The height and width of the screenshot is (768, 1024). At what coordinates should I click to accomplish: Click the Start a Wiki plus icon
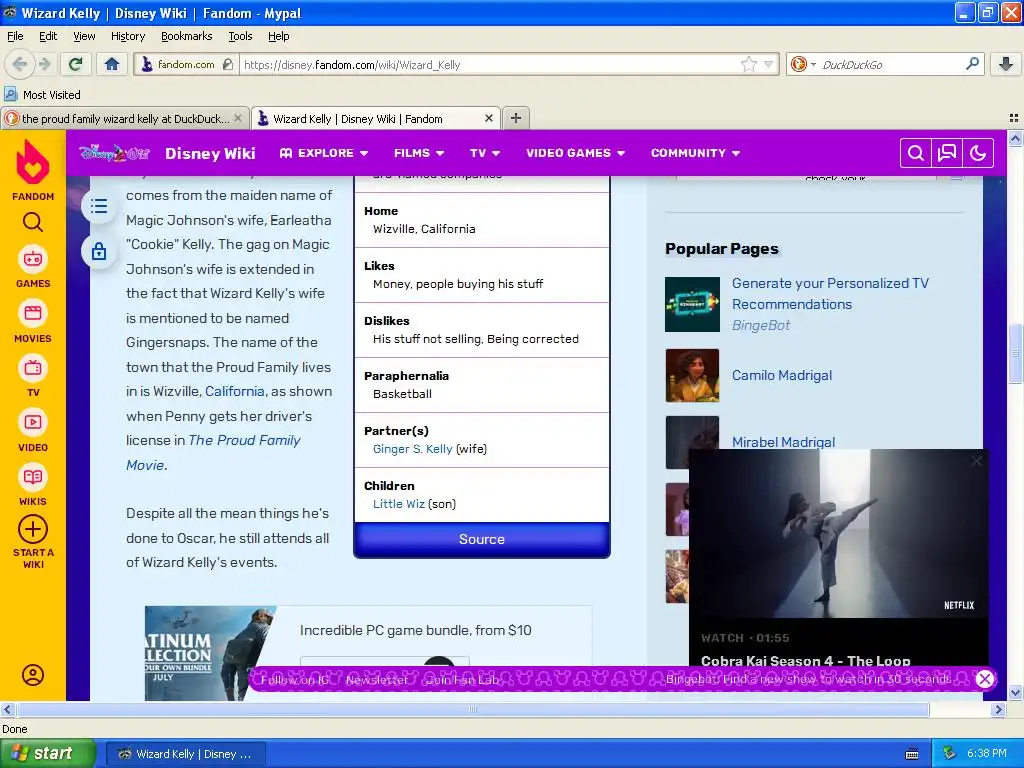click(x=33, y=529)
